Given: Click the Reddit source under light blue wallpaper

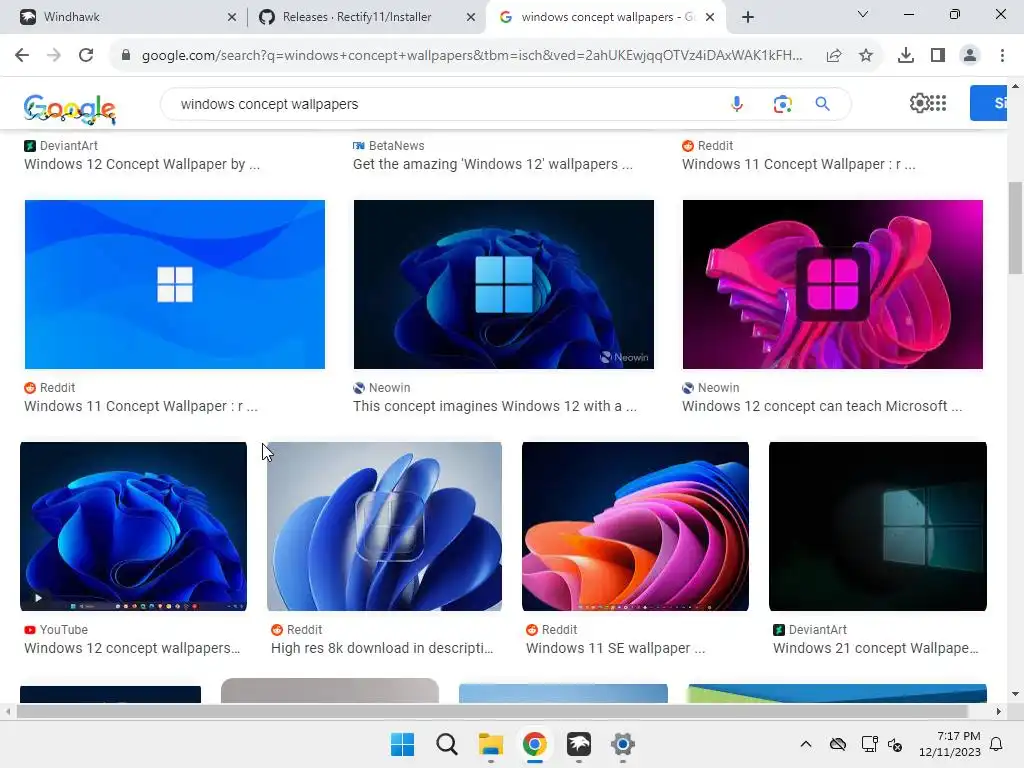Looking at the screenshot, I should coord(50,388).
